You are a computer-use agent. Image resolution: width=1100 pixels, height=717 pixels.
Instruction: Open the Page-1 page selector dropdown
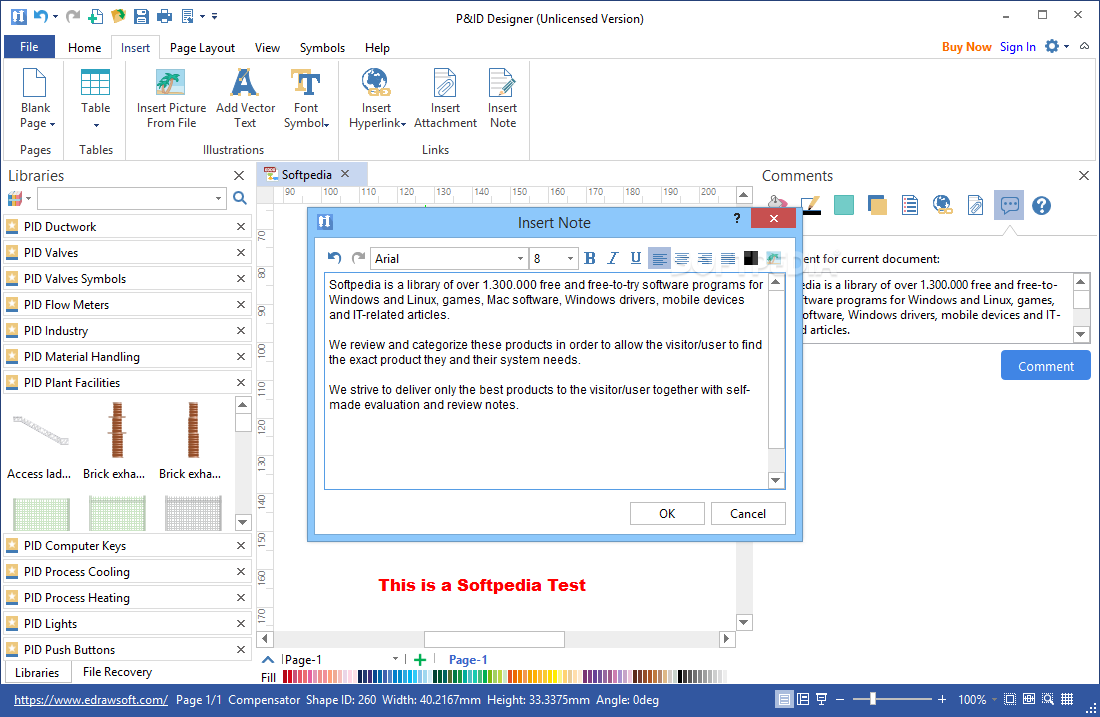(x=396, y=659)
